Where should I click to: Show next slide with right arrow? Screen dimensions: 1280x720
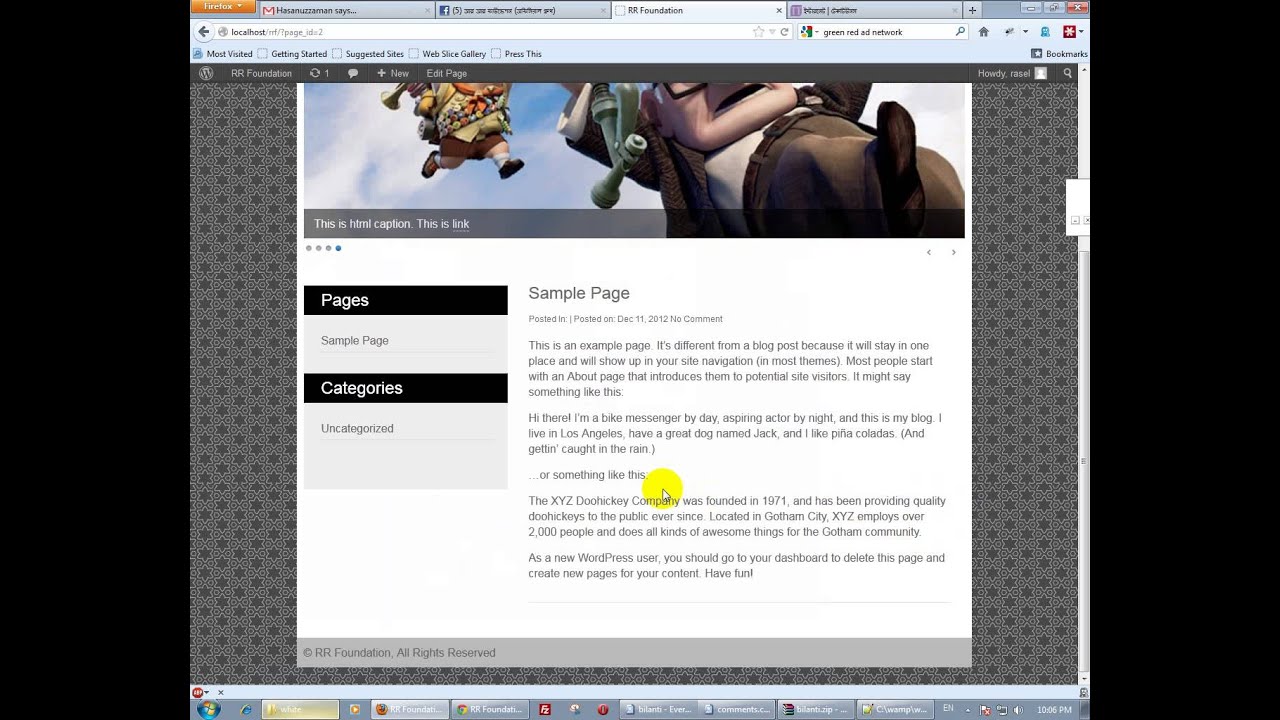pyautogui.click(x=953, y=252)
